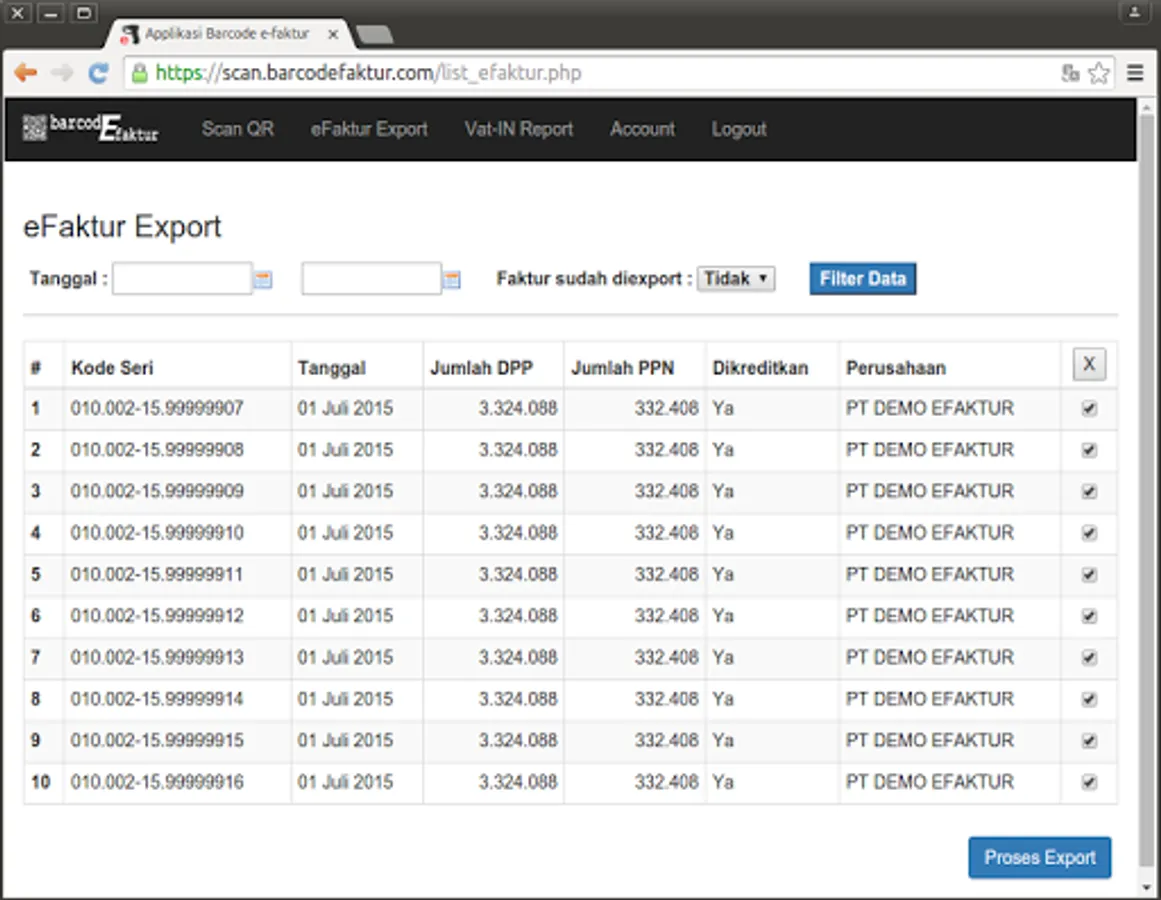Open the Chrome hamburger menu
The width and height of the screenshot is (1161, 900).
pos(1135,73)
